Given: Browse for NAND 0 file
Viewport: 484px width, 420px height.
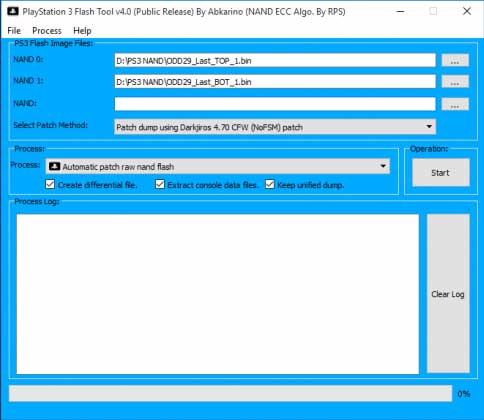Looking at the screenshot, I should click(x=455, y=61).
